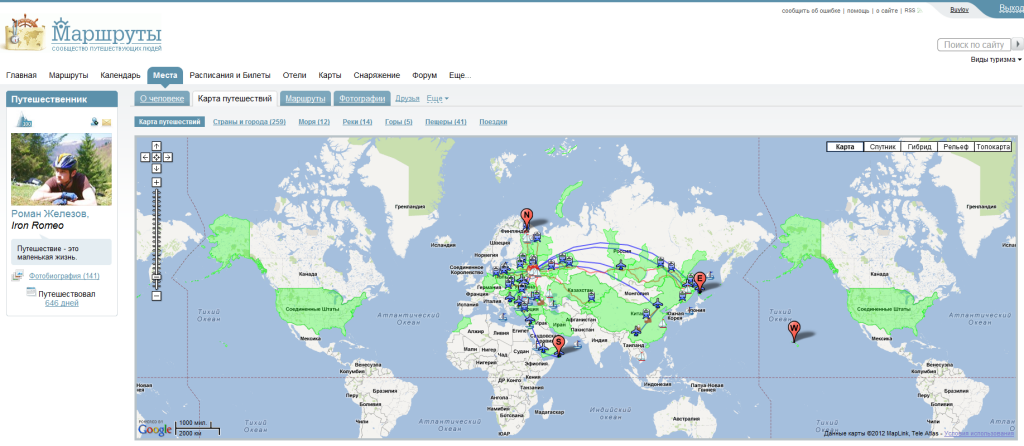Pan the map right with arrow button
1024x446 pixels.
point(168,157)
